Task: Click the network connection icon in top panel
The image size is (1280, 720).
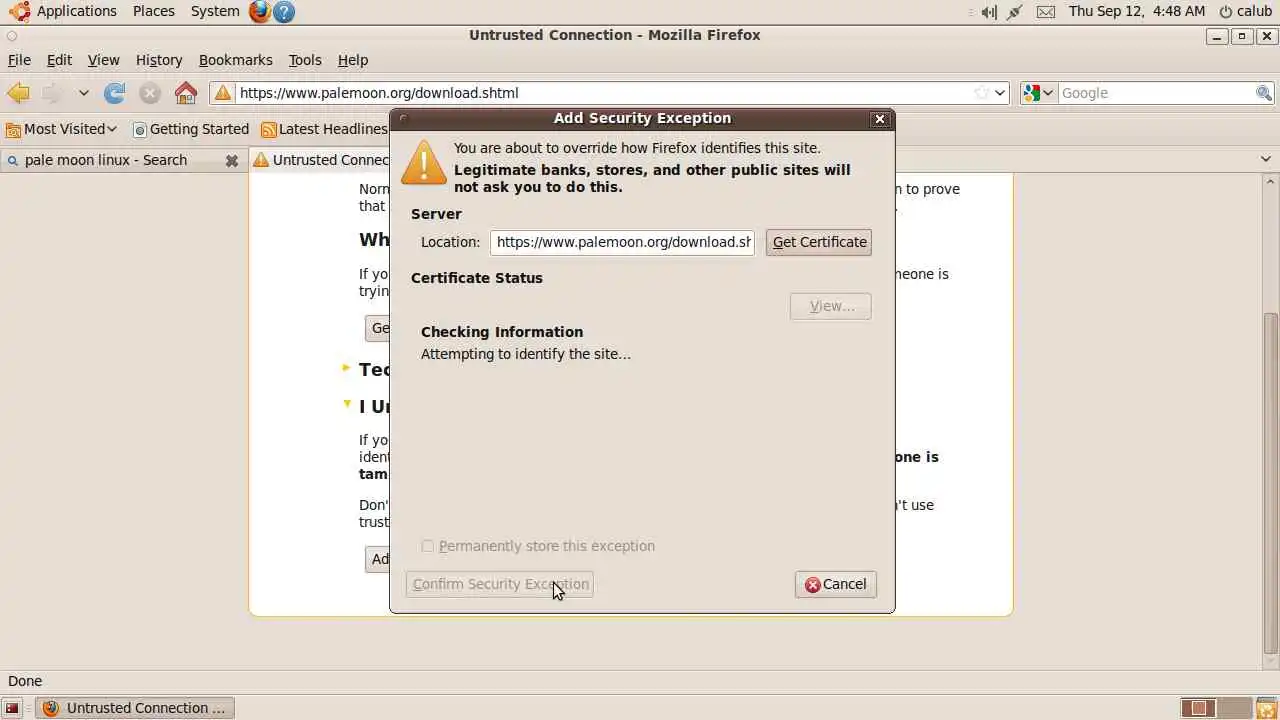Action: tap(1015, 12)
